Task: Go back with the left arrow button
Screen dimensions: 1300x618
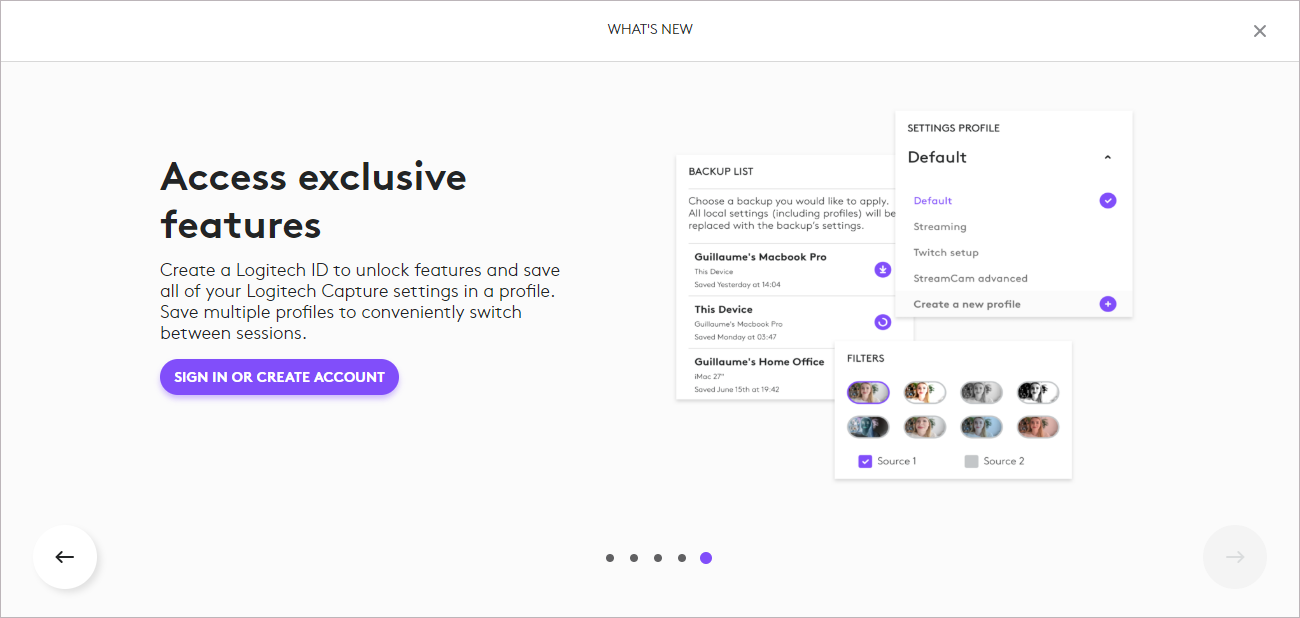Action: pyautogui.click(x=65, y=557)
